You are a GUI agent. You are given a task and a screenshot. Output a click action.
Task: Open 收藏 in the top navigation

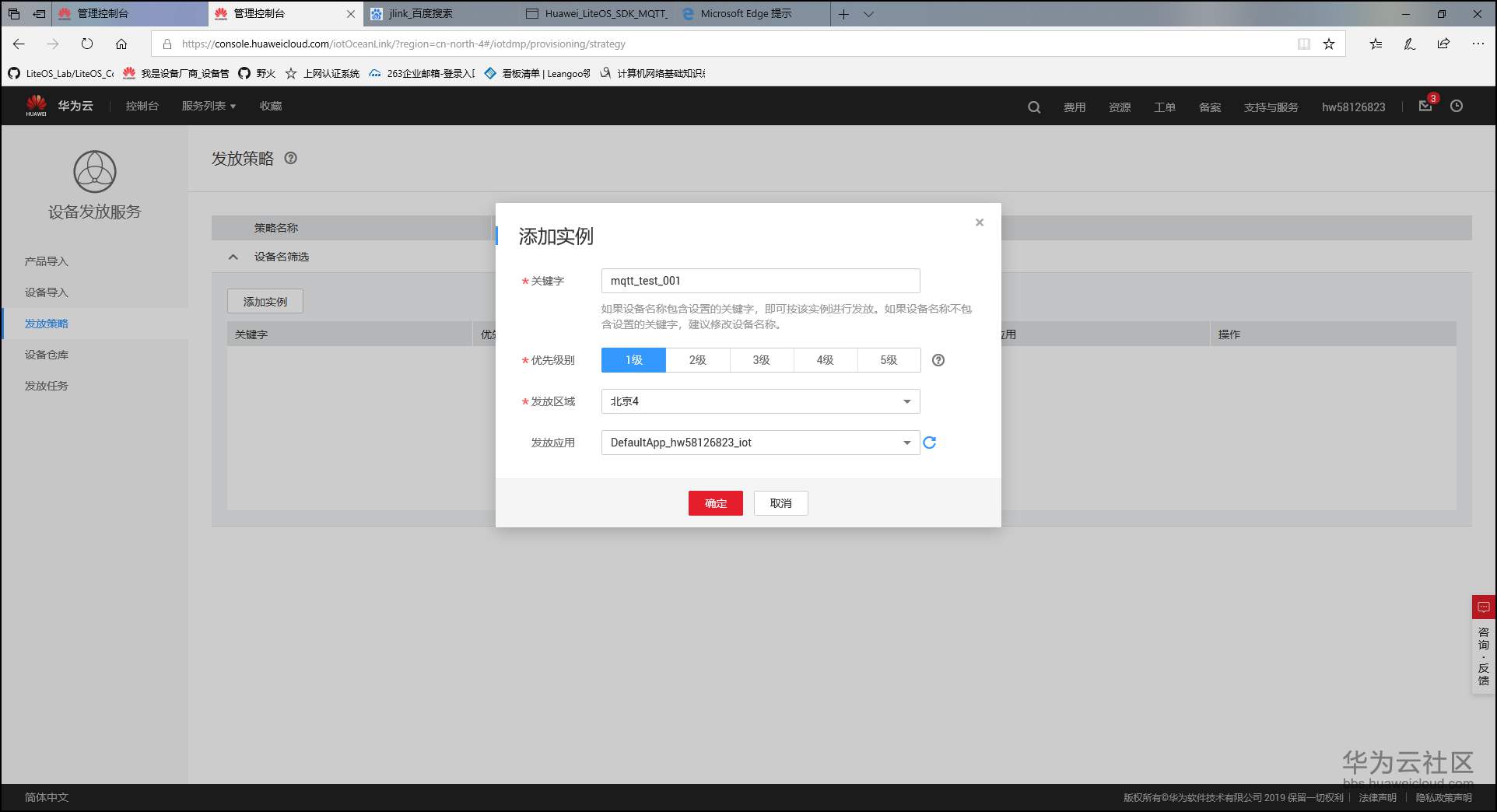tap(271, 106)
